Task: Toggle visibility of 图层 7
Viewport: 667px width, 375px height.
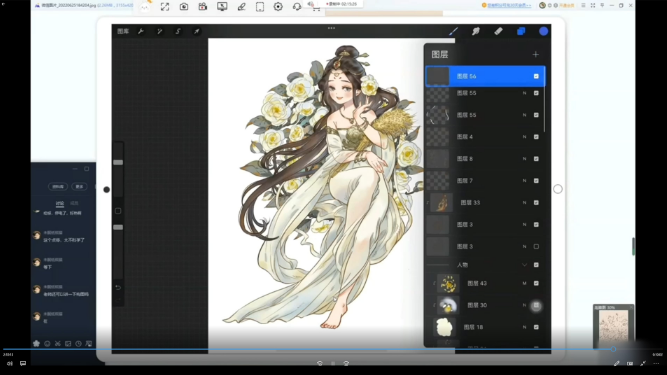Action: tap(536, 181)
